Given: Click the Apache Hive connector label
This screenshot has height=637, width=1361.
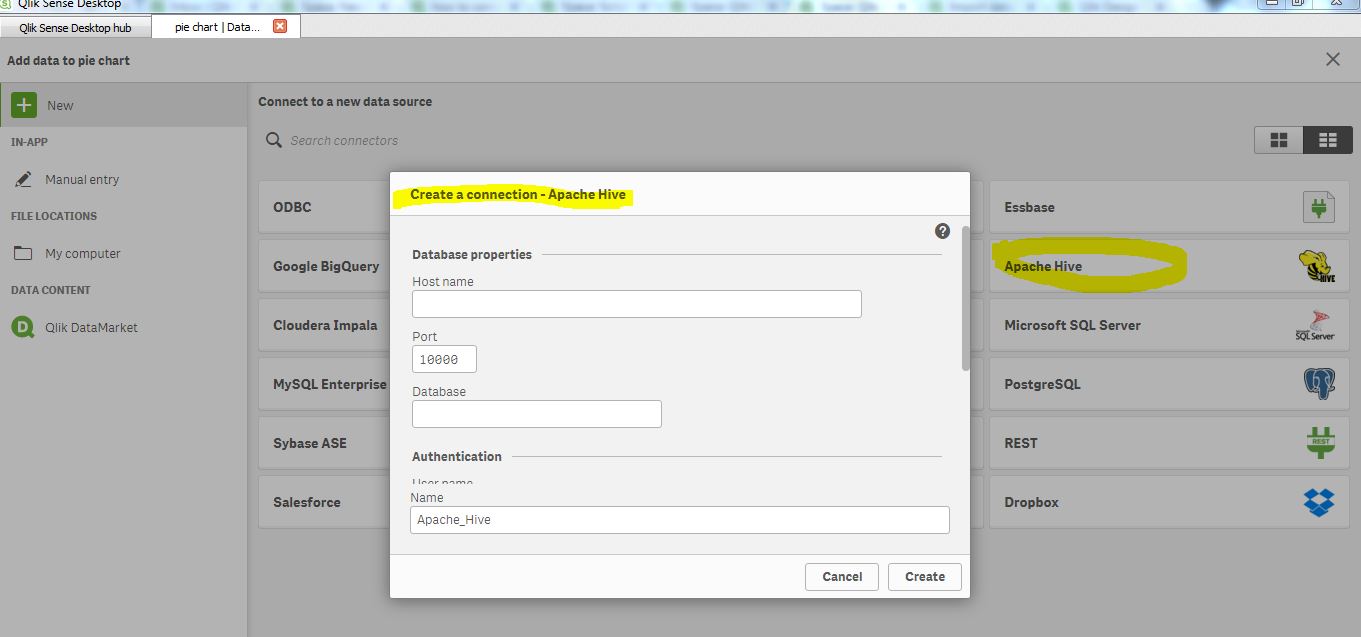Looking at the screenshot, I should (1043, 266).
